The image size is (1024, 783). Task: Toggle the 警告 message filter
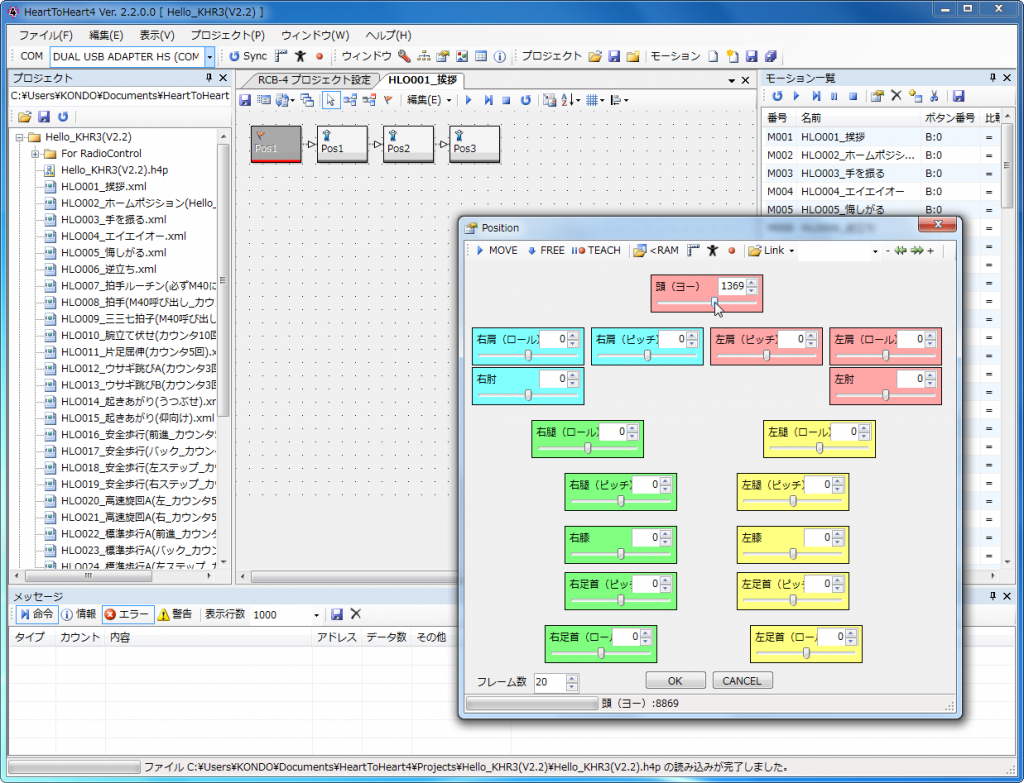(175, 614)
